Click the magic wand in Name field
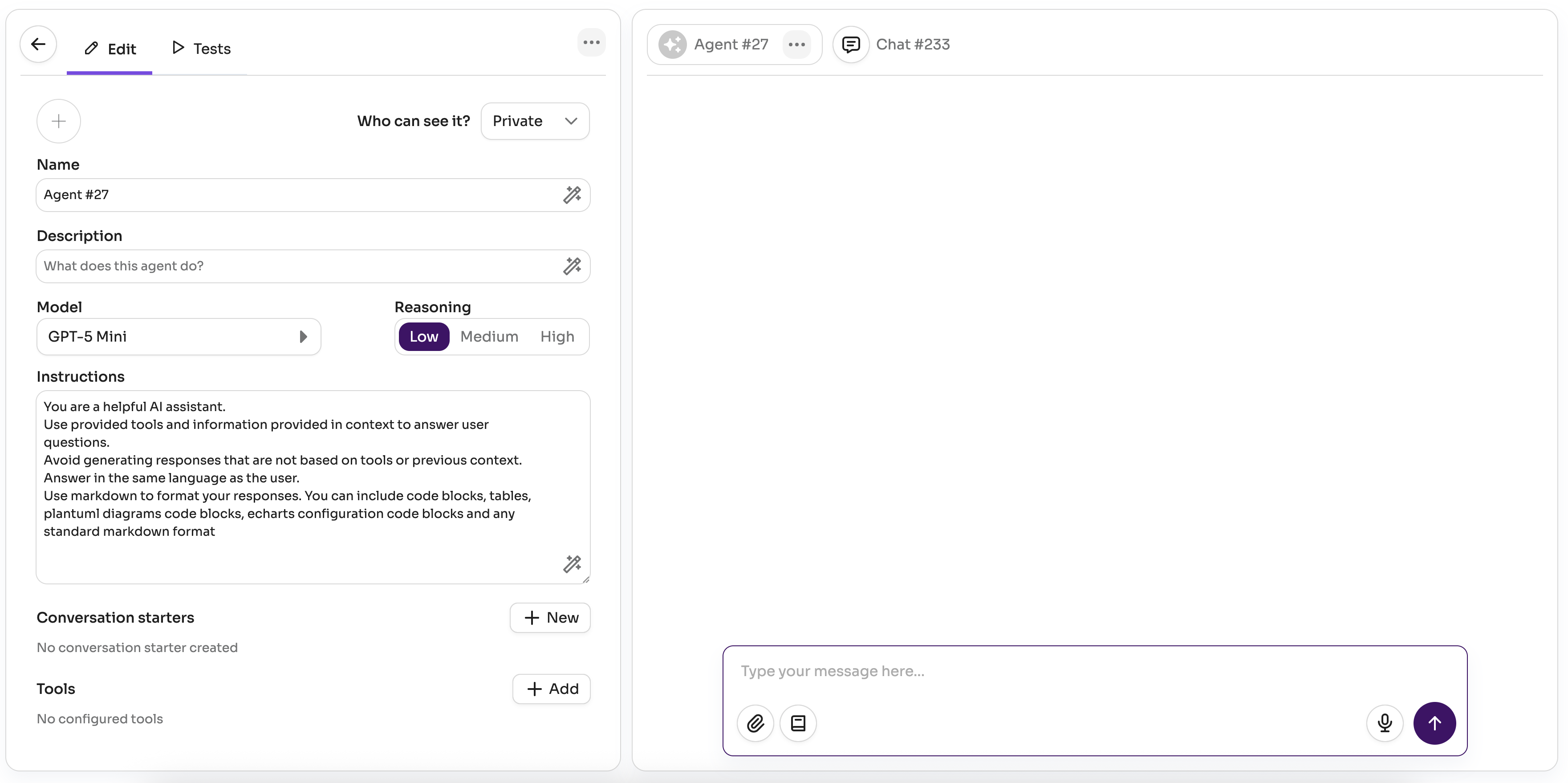 [572, 195]
